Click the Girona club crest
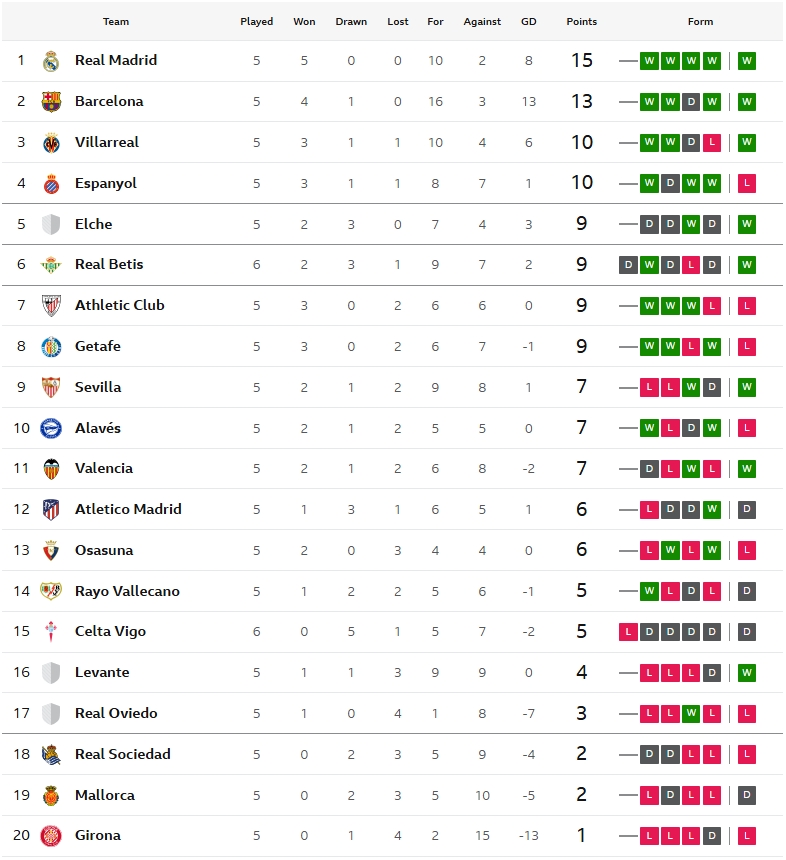Viewport: 786px width, 860px height. click(x=51, y=836)
